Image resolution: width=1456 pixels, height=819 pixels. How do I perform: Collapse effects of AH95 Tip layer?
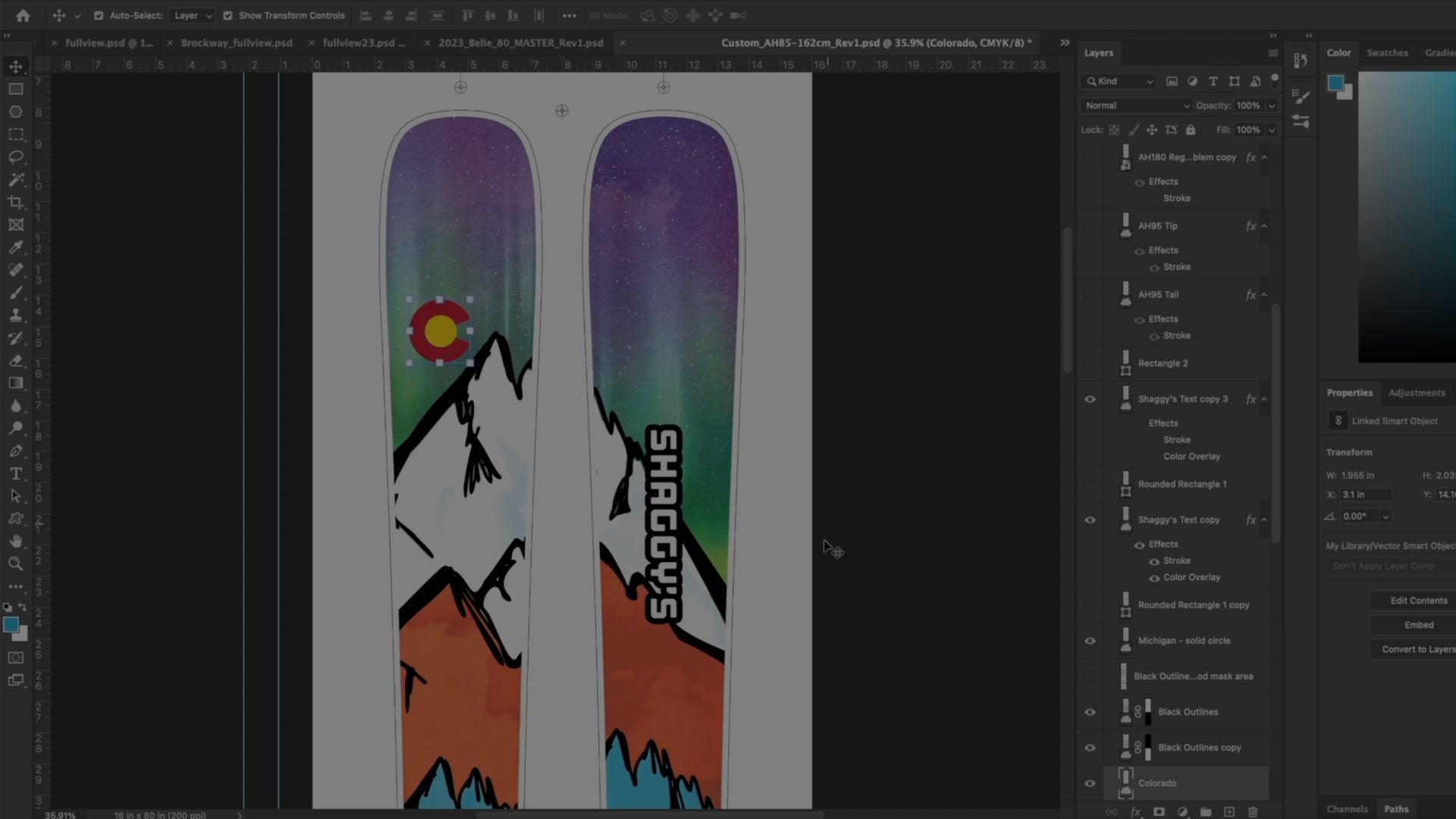click(1264, 226)
